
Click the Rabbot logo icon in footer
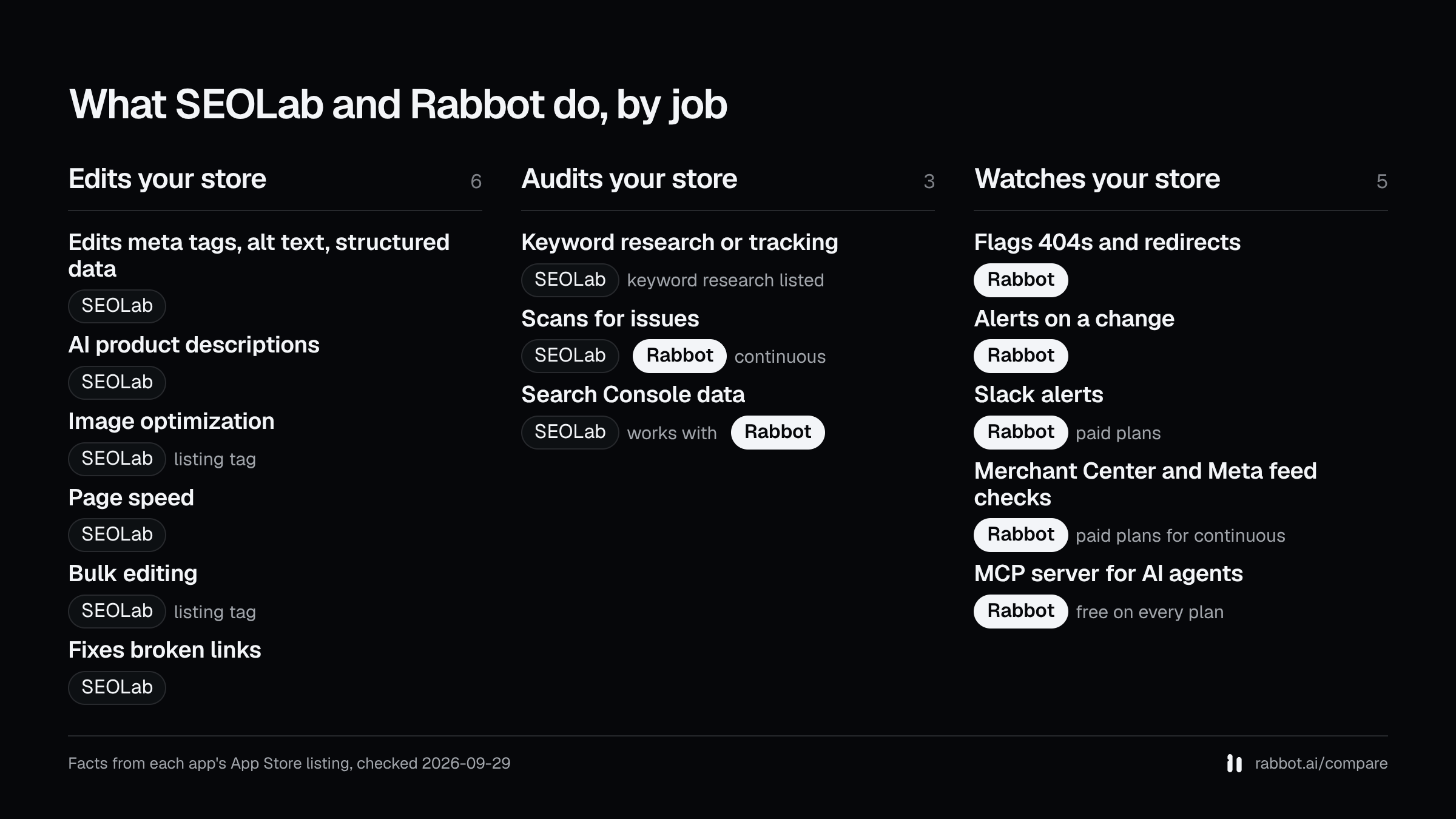1234,763
